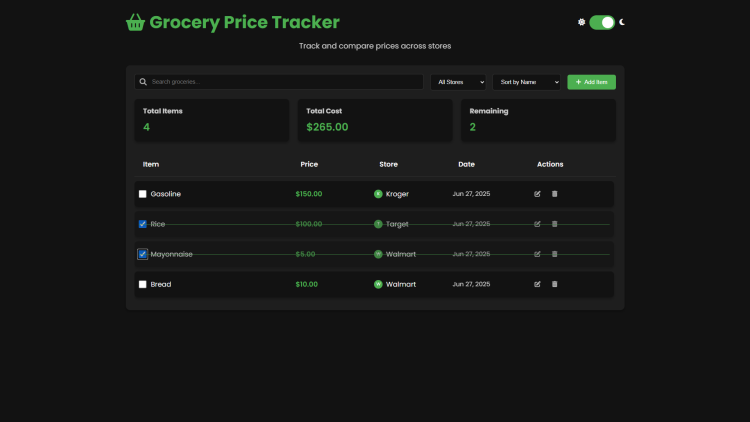Remove Rice with its trash icon
The width and height of the screenshot is (750, 422).
[555, 224]
